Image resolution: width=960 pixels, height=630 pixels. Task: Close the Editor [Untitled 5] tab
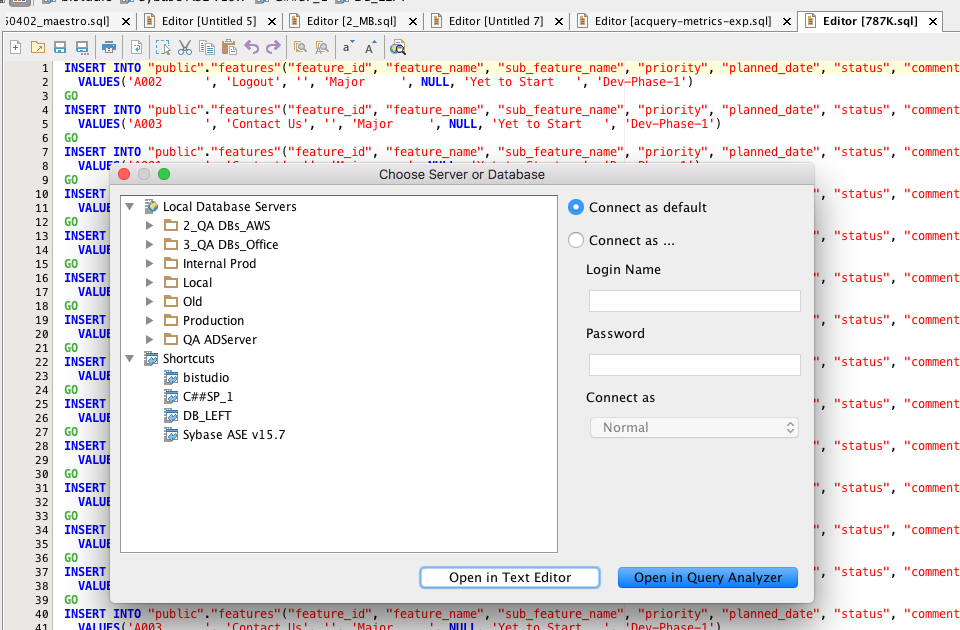point(272,21)
